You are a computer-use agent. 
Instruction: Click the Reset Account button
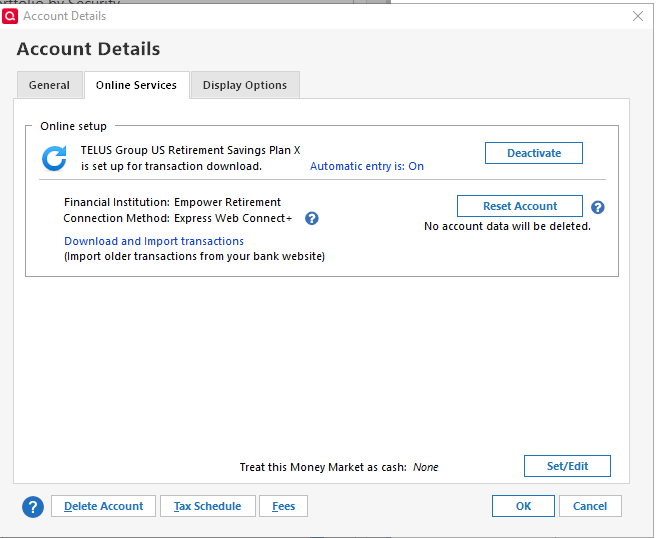click(520, 206)
